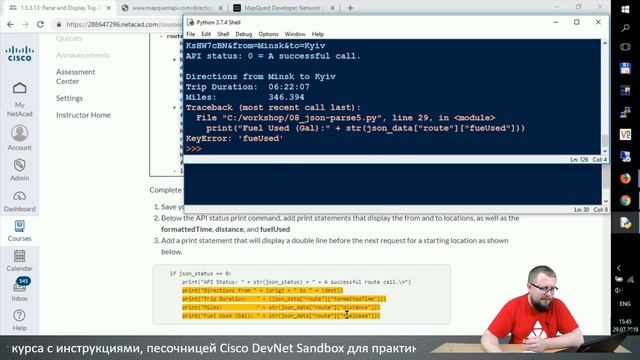Open the floppy disk app on taskbar
640x360 pixels.
pyautogui.click(x=625, y=68)
